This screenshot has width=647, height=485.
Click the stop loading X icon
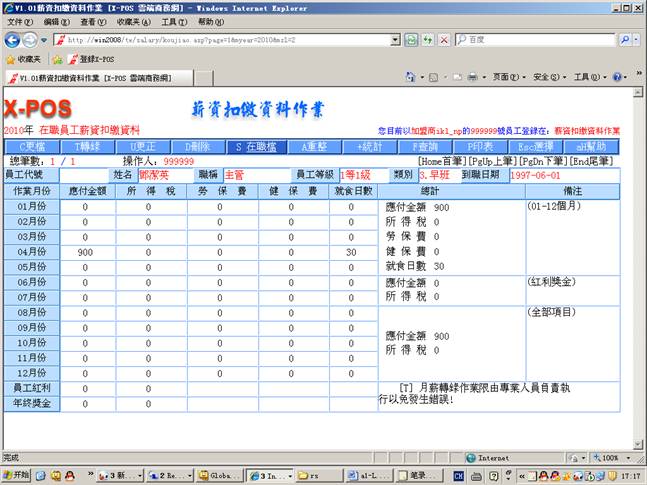(x=443, y=39)
